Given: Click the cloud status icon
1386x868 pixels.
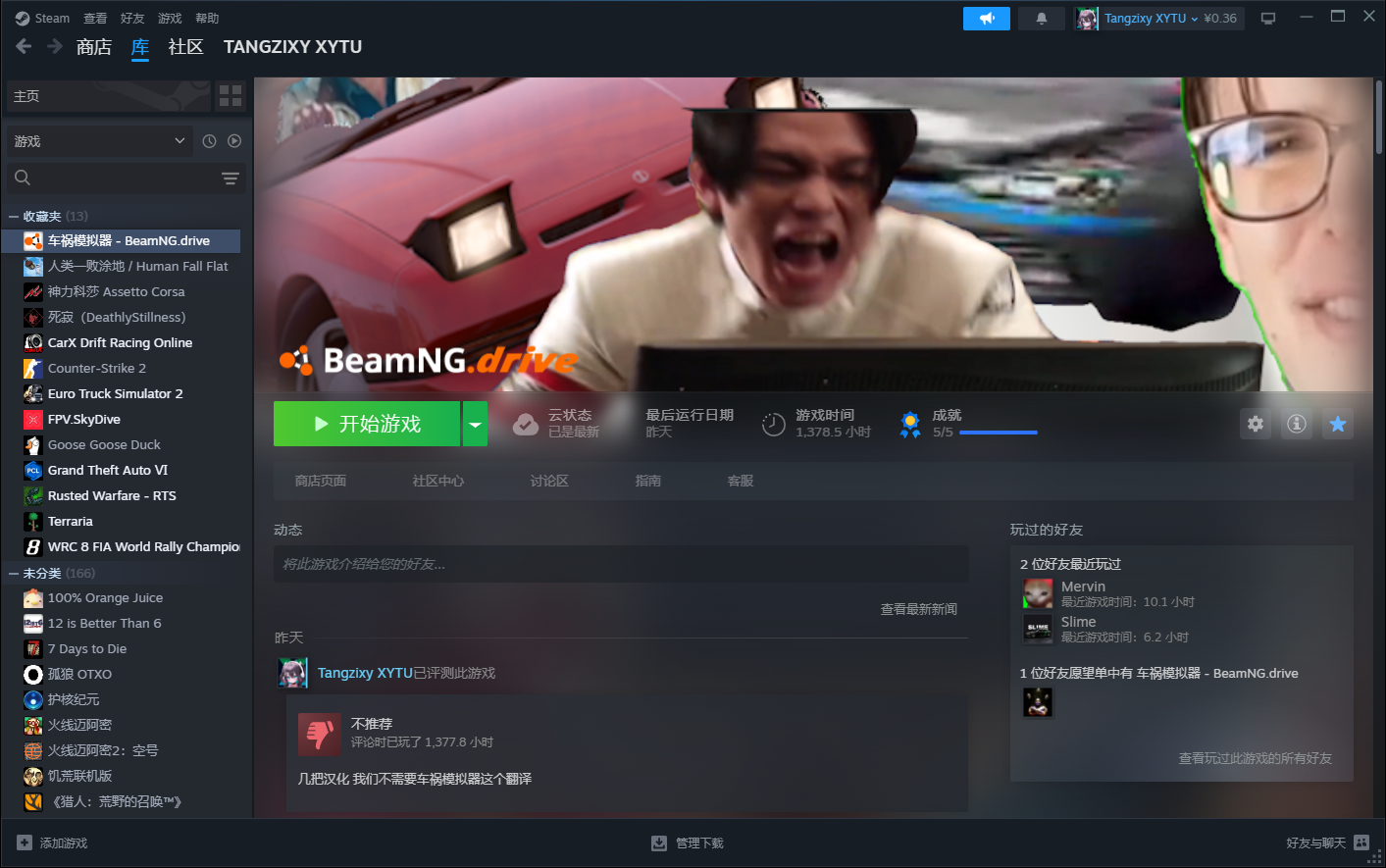Looking at the screenshot, I should tap(526, 424).
